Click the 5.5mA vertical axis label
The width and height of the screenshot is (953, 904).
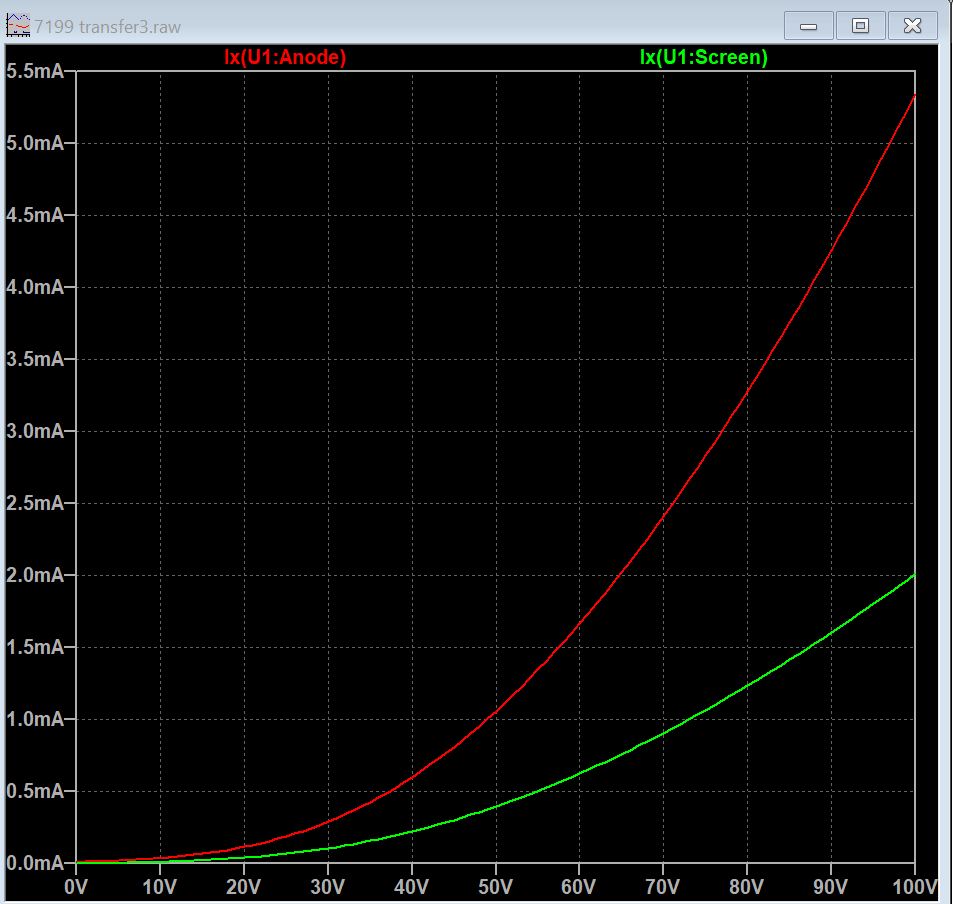point(35,71)
